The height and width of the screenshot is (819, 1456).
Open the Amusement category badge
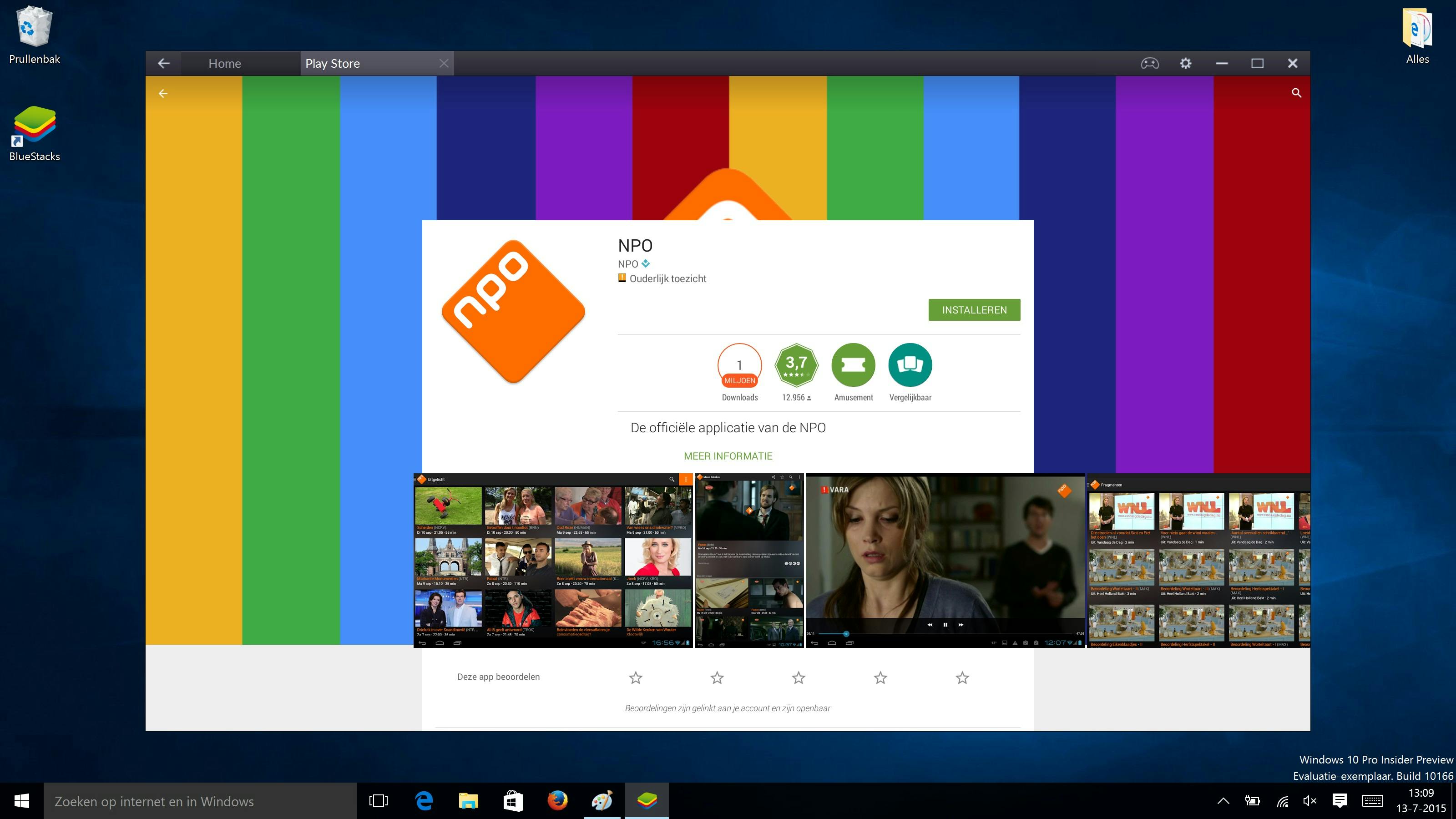tap(853, 365)
